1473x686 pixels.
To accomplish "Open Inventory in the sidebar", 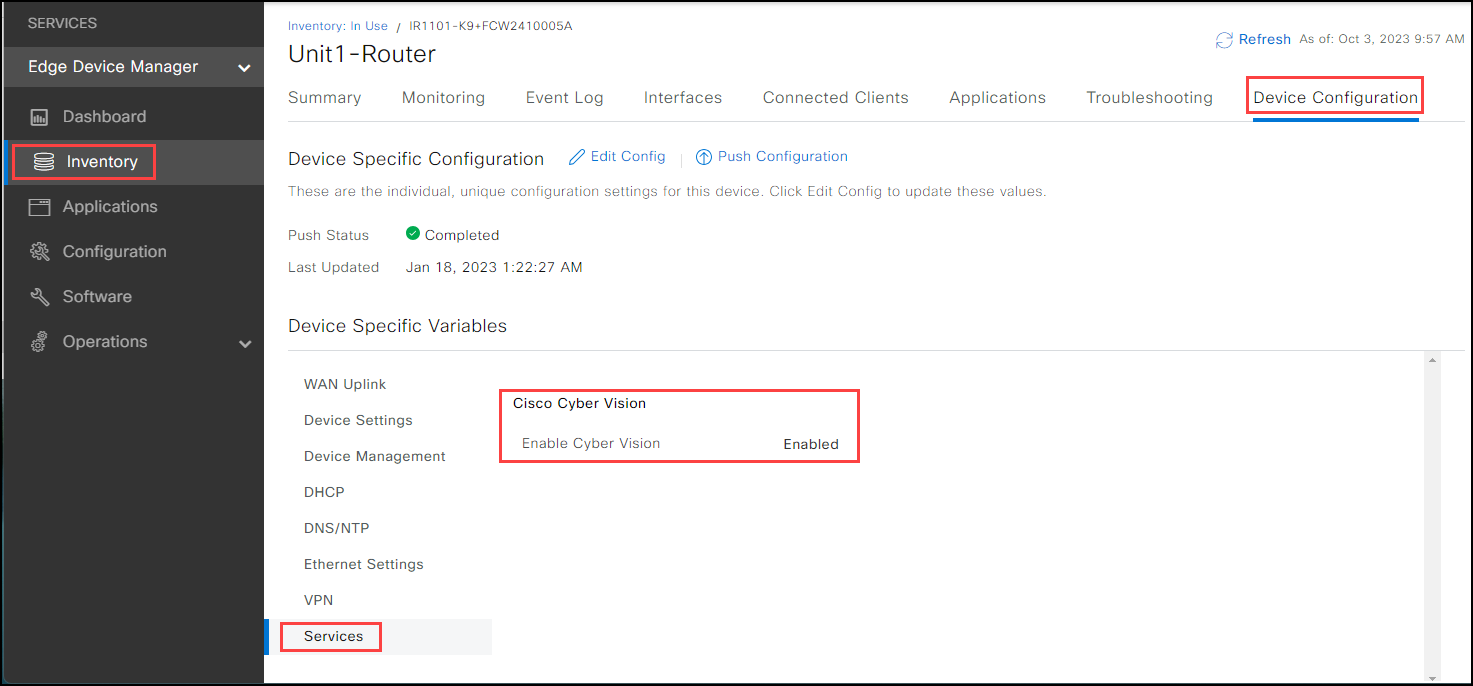I will pos(101,162).
